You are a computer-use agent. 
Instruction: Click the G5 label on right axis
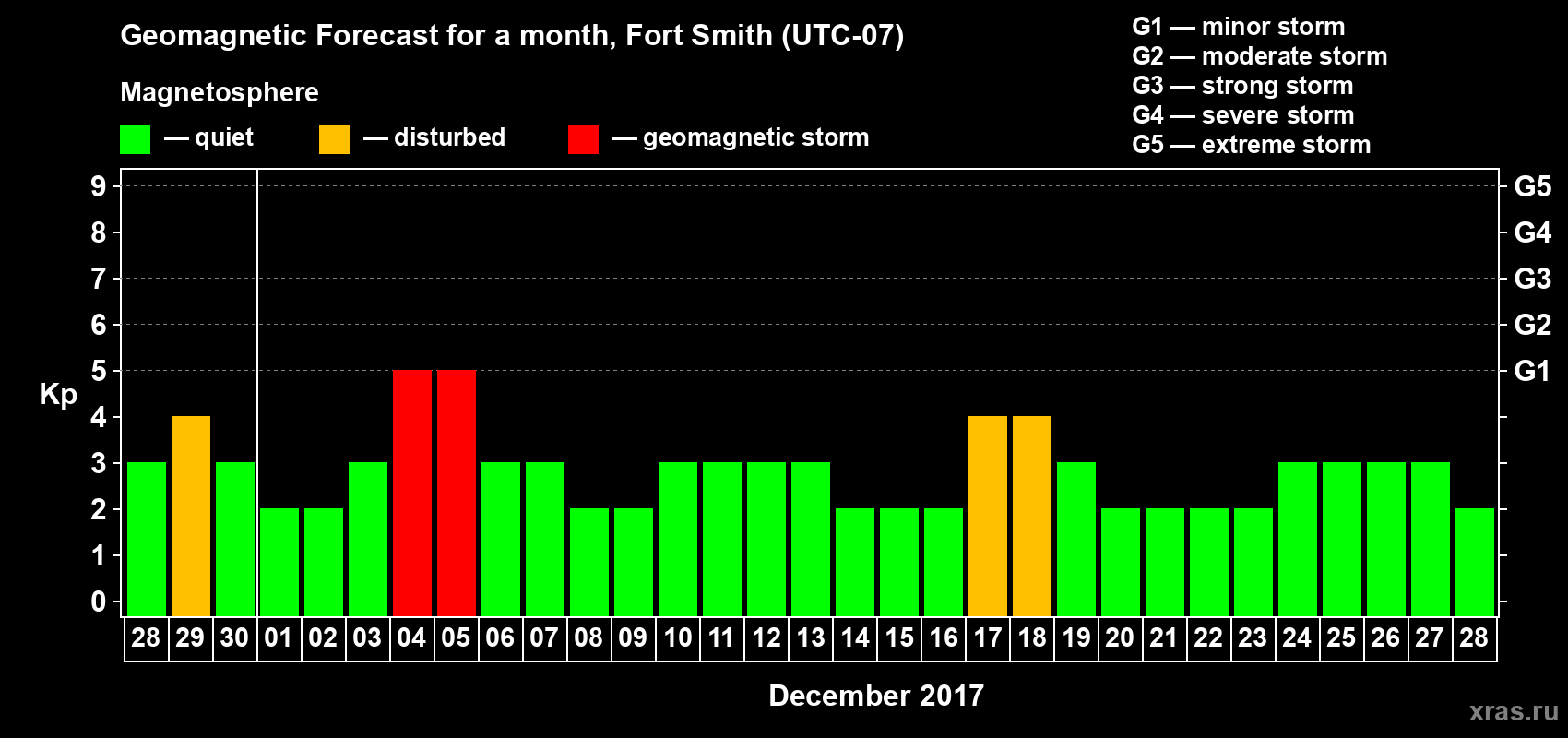coord(1532,186)
